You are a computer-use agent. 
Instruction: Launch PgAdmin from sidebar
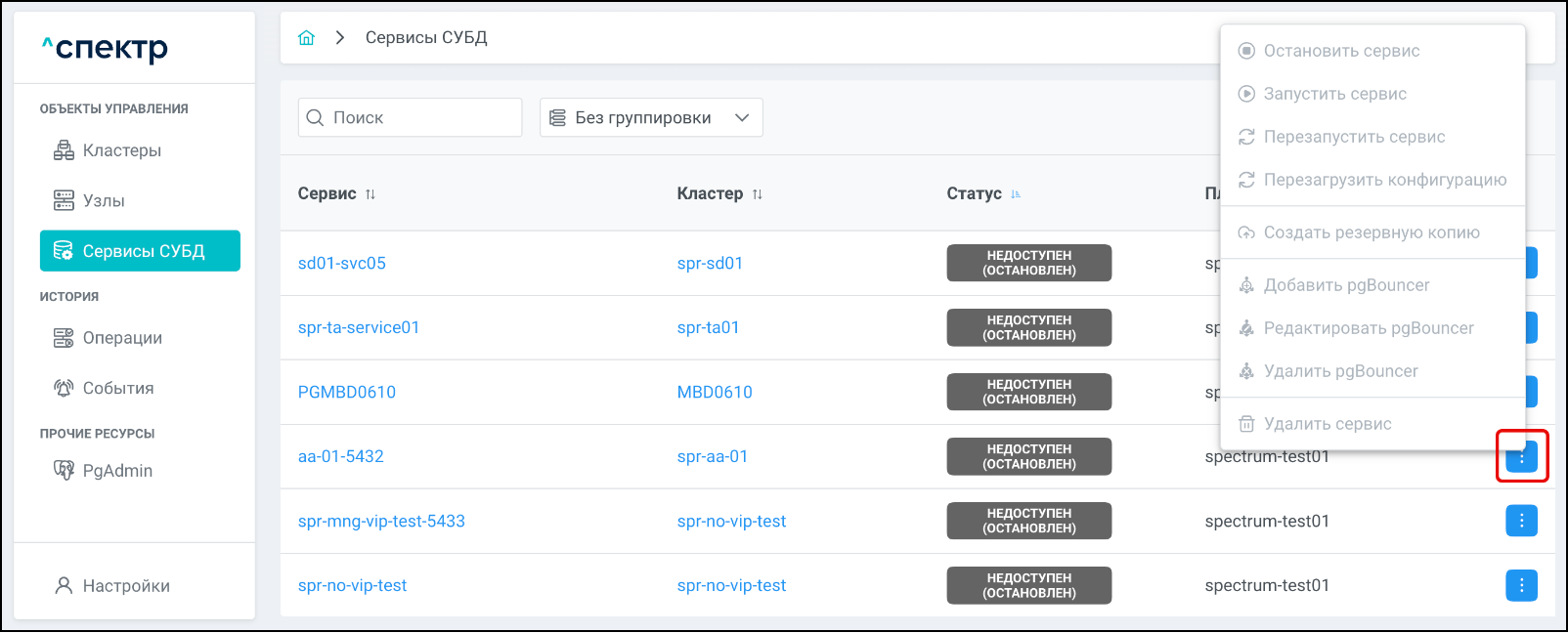(117, 471)
